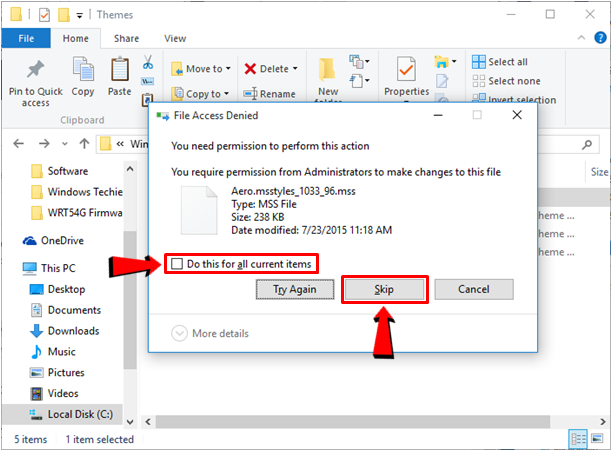Click the Paste clipboard icon
The height and width of the screenshot is (451, 612).
click(x=119, y=69)
